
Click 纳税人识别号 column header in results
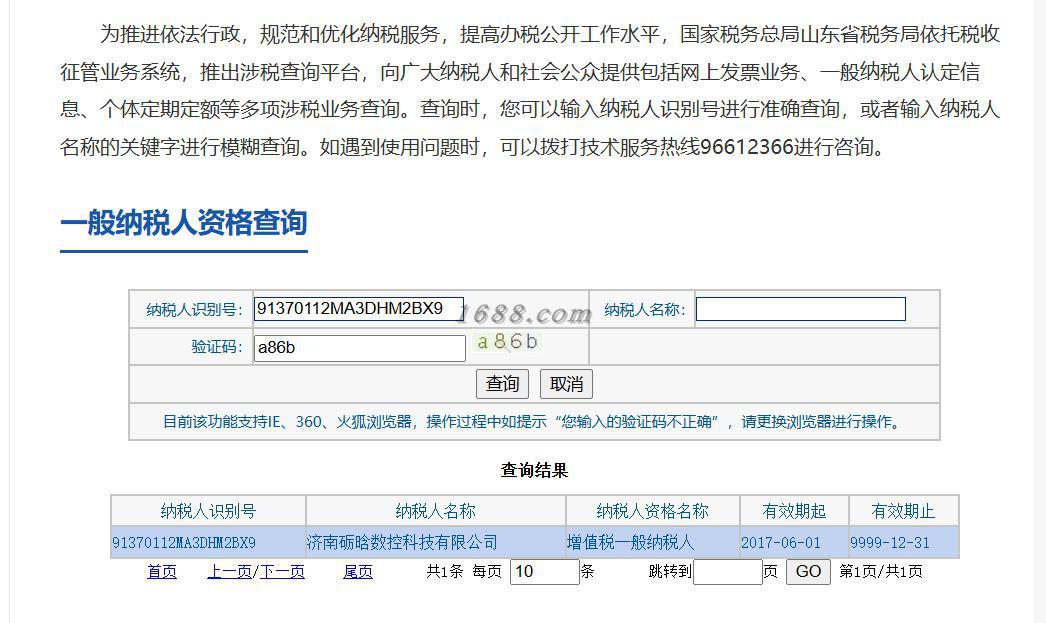point(208,511)
